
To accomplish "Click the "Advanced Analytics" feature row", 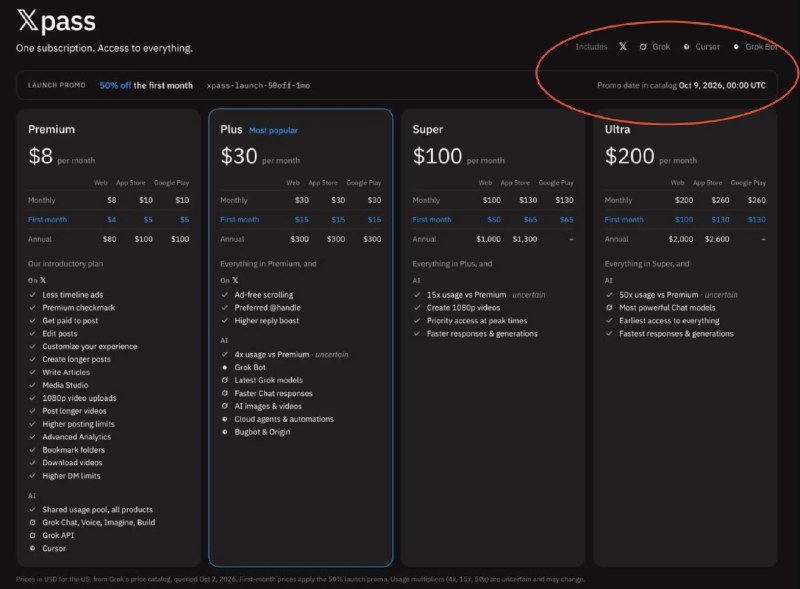I will (x=70, y=437).
